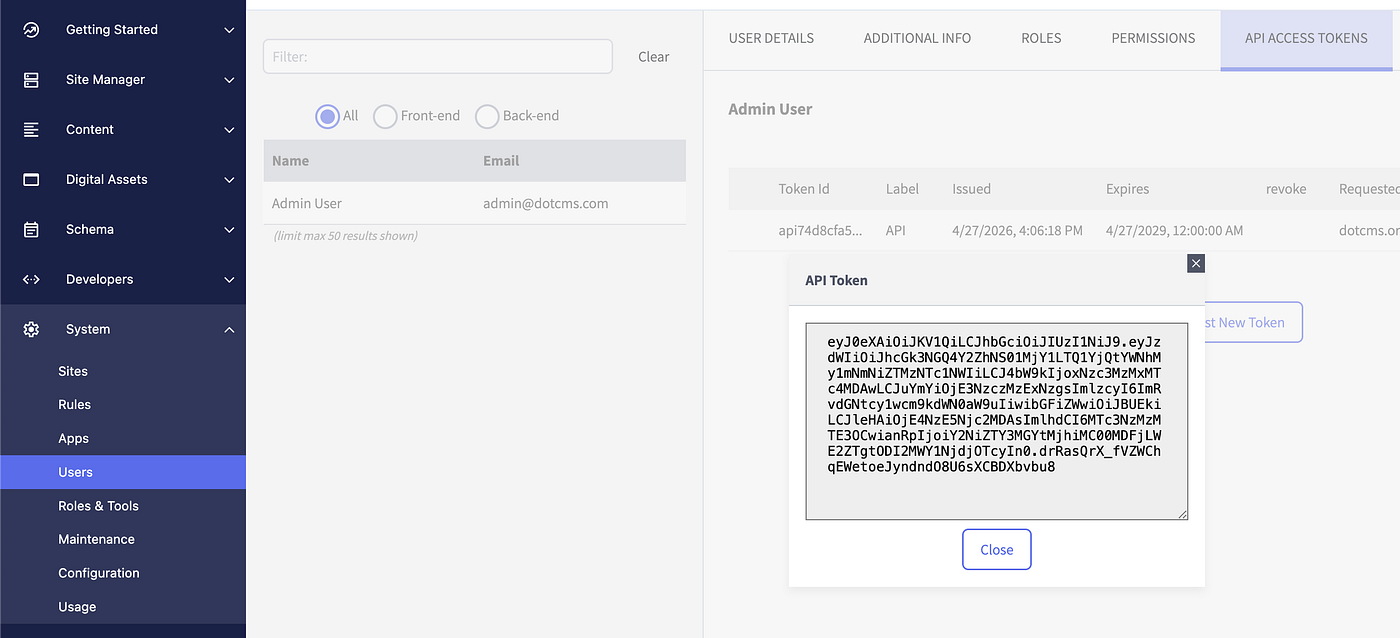Image resolution: width=1400 pixels, height=638 pixels.
Task: Click the Email column header
Action: tap(501, 160)
